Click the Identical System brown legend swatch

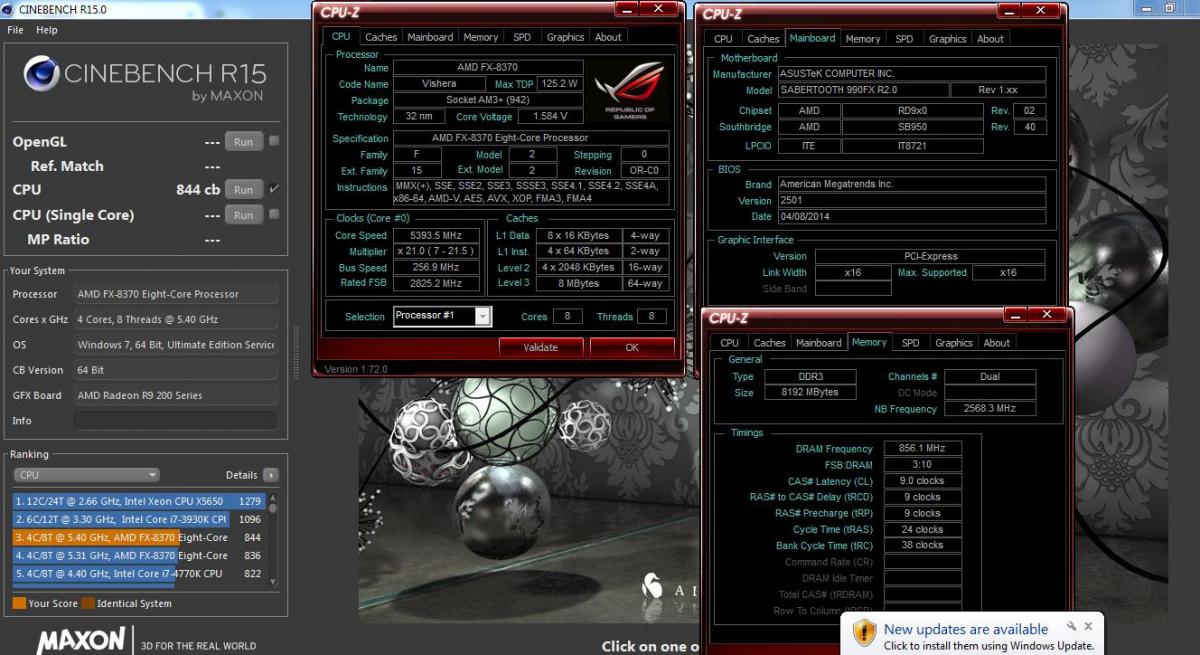88,603
